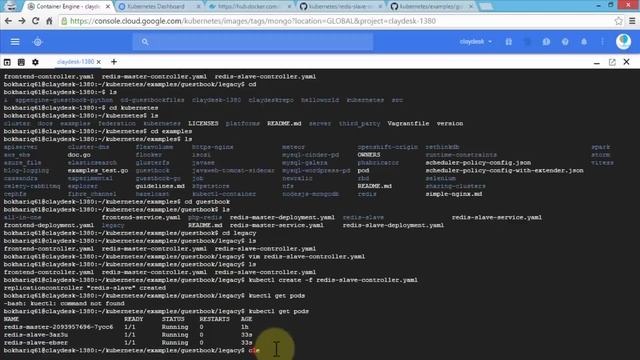Click the STATUS column header in pods output
The height and width of the screenshot is (360, 640).
click(x=173, y=319)
